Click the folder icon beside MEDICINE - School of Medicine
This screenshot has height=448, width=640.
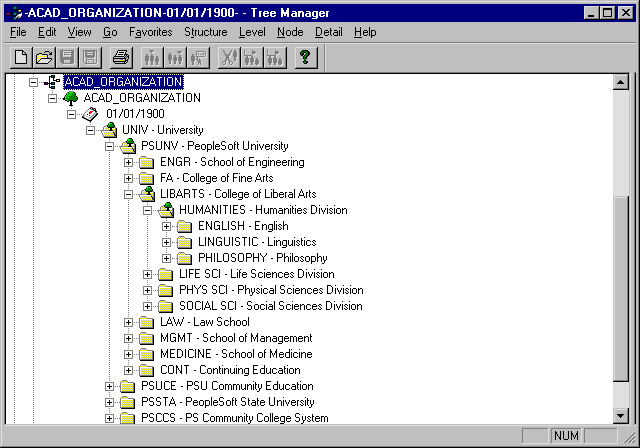[x=147, y=355]
